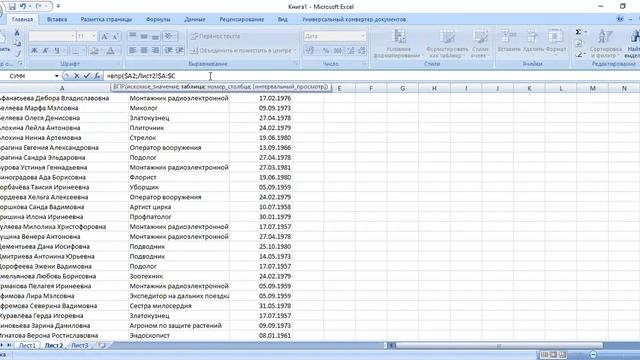
Task: Open the Insert Function fx dialog
Action: tap(97, 76)
